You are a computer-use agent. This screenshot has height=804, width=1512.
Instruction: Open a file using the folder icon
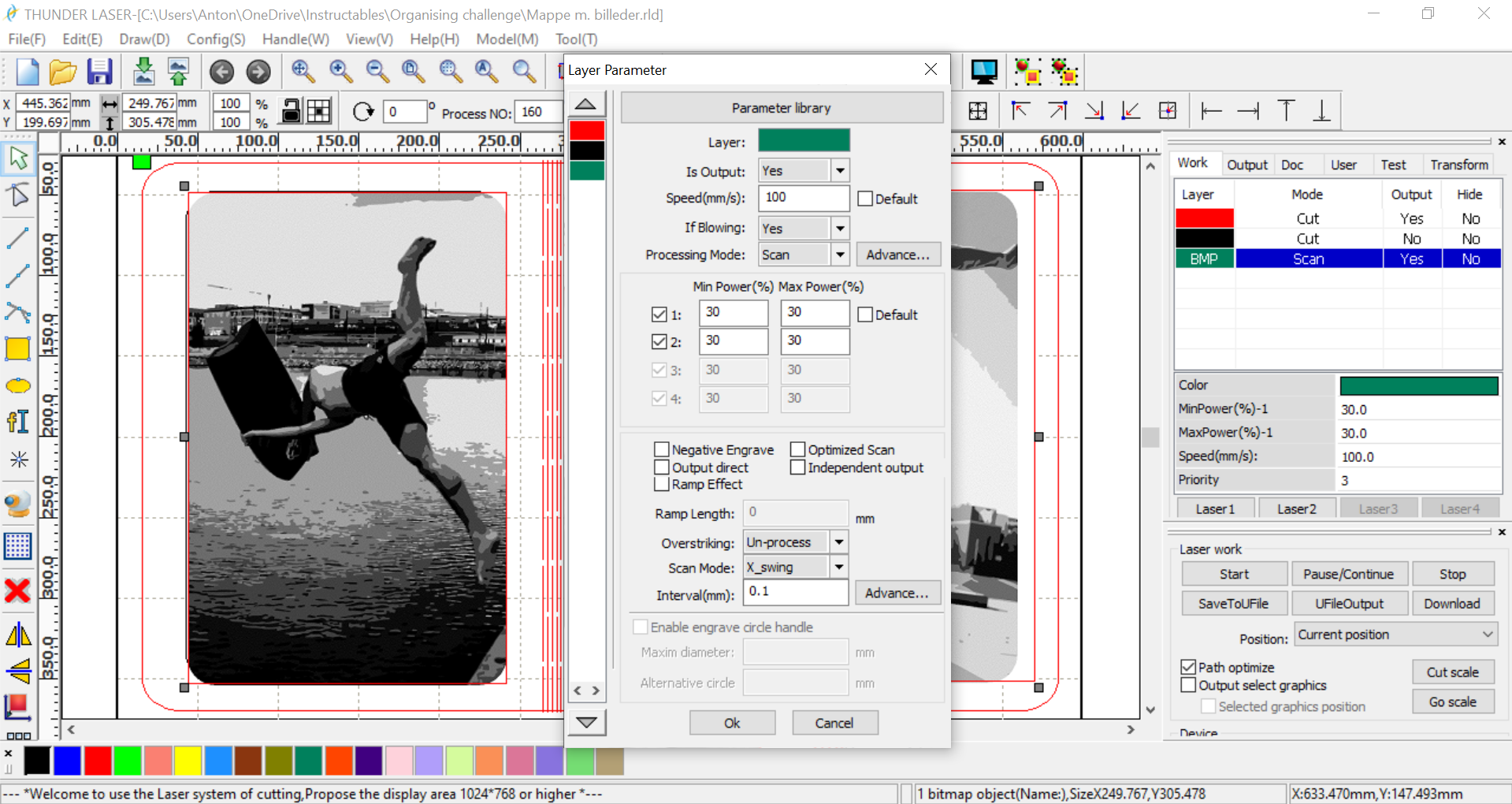(x=62, y=71)
